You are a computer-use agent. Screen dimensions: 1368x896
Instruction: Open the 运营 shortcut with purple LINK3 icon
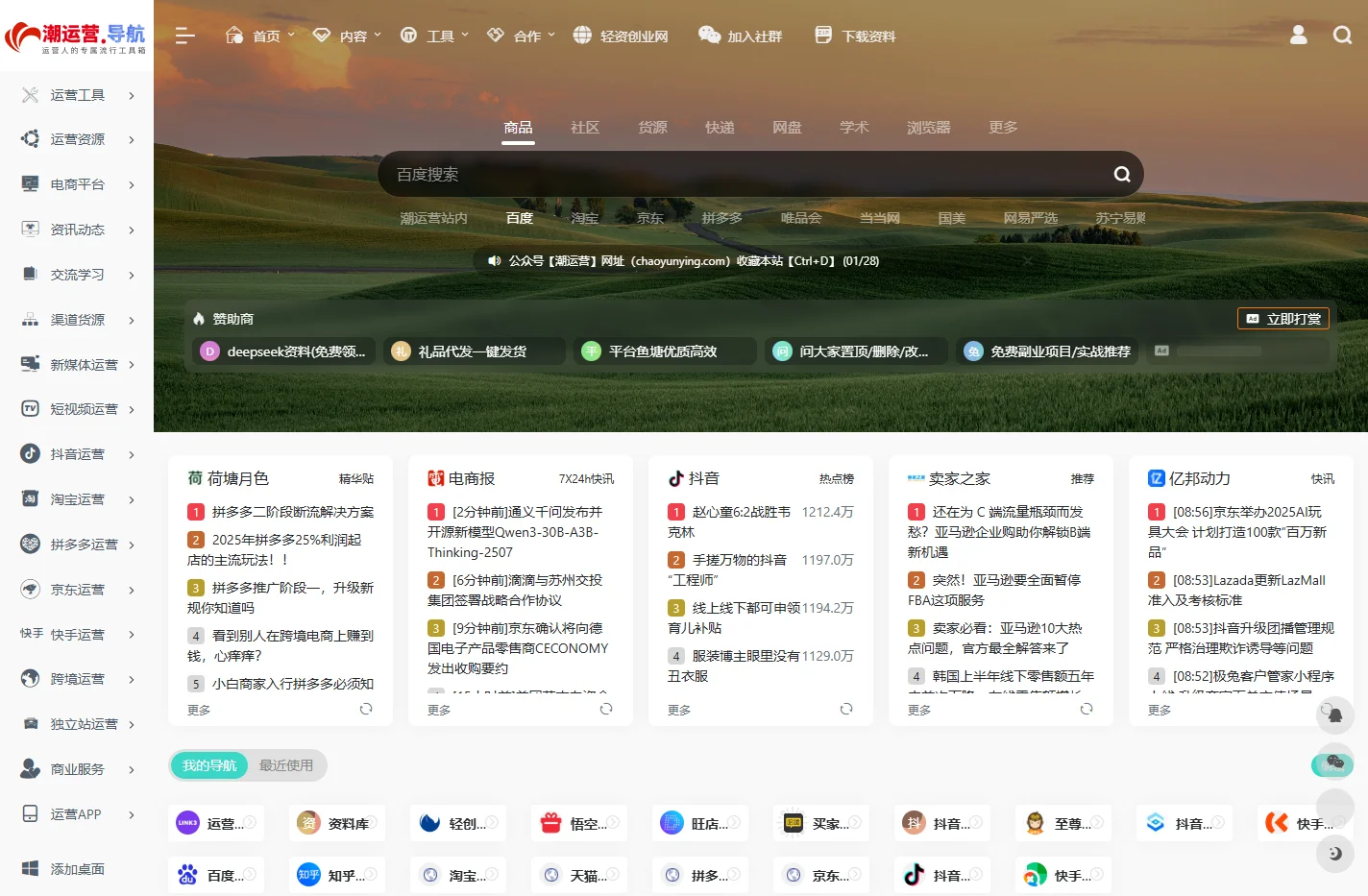coord(216,823)
